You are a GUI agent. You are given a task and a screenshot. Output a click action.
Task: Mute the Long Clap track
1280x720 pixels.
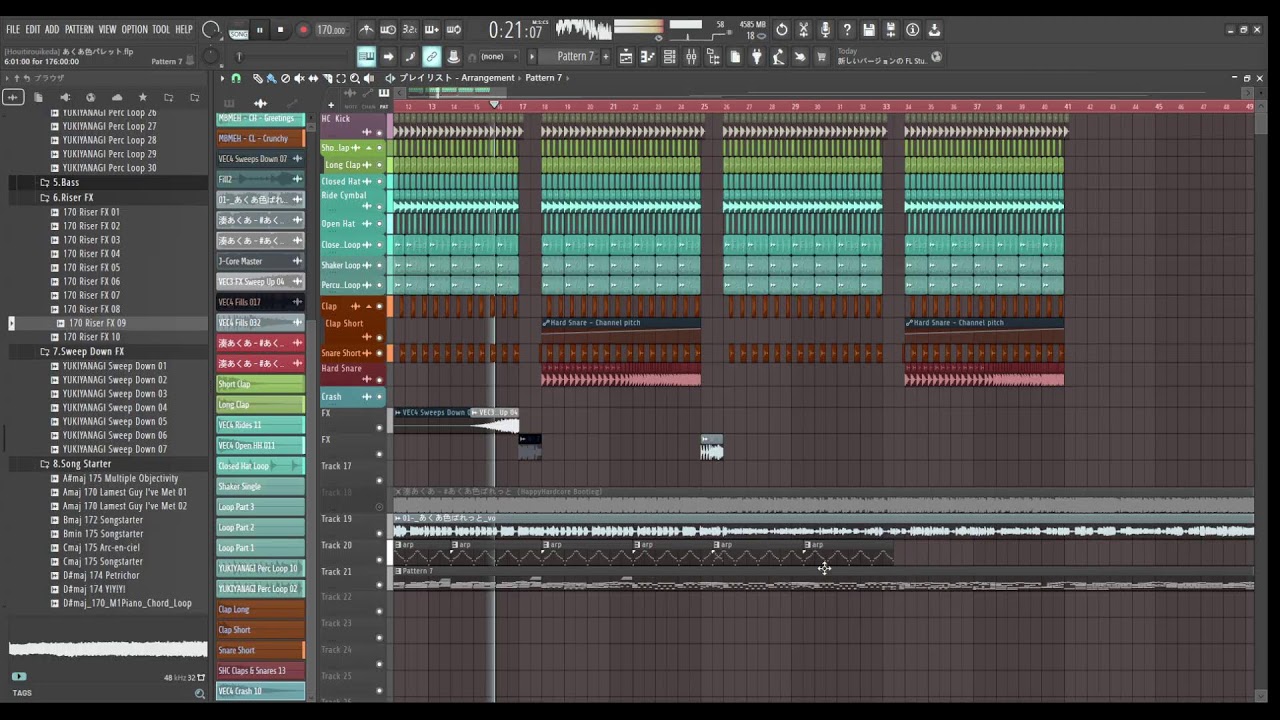[379, 164]
